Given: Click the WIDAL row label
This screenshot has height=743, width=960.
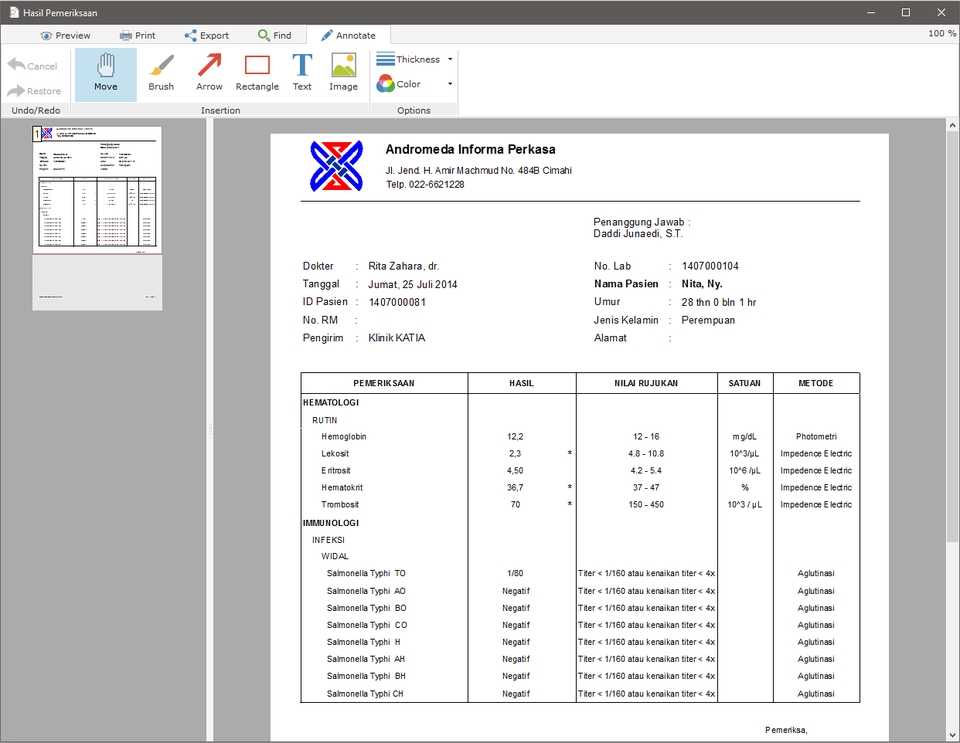Looking at the screenshot, I should click(335, 556).
